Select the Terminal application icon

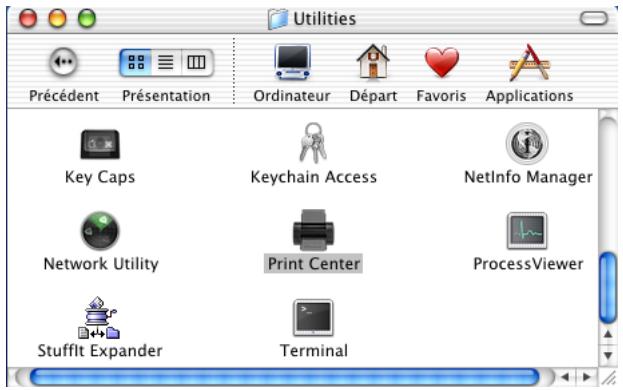point(313,318)
